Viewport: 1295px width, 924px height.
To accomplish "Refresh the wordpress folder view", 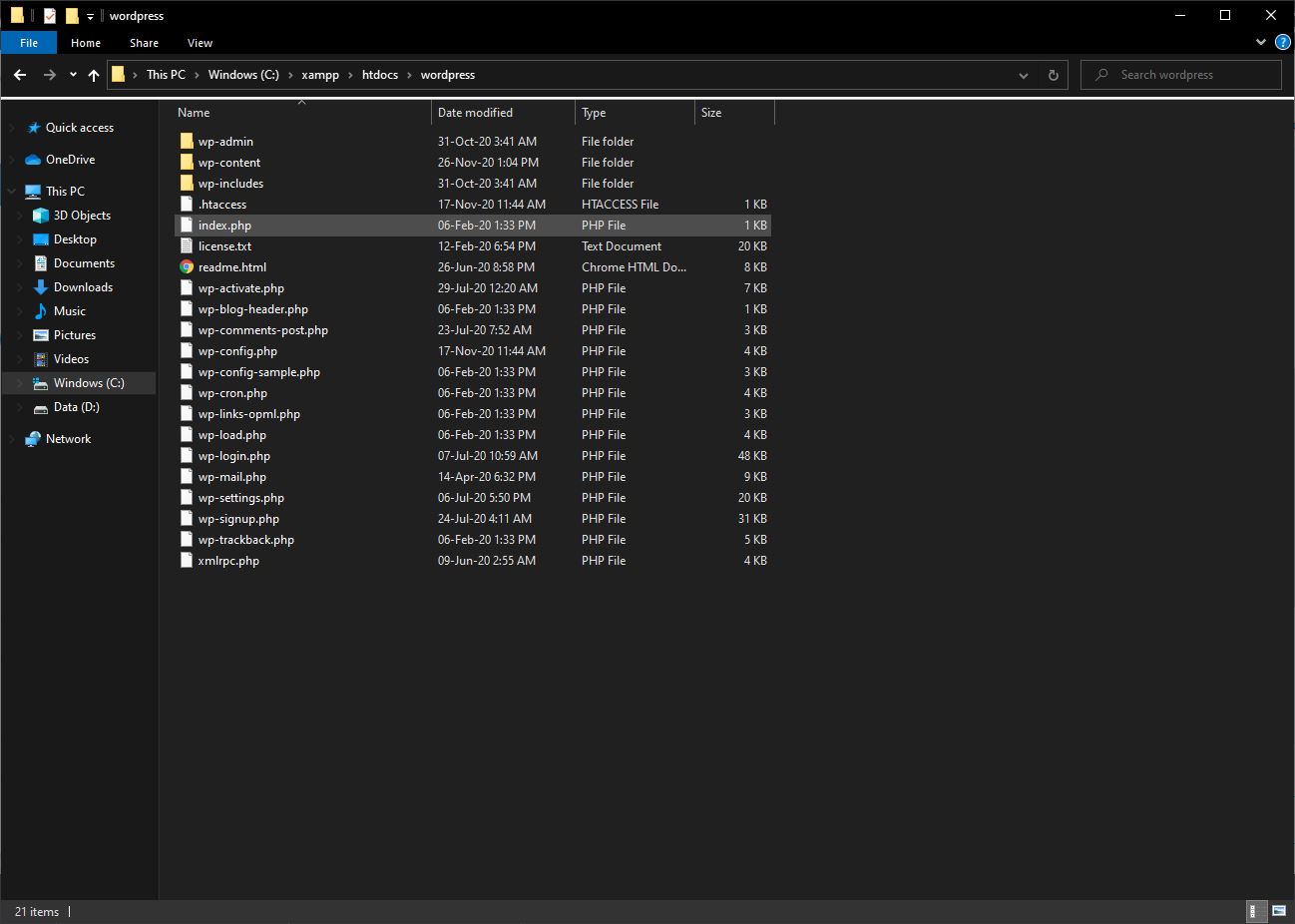I will pos(1053,75).
